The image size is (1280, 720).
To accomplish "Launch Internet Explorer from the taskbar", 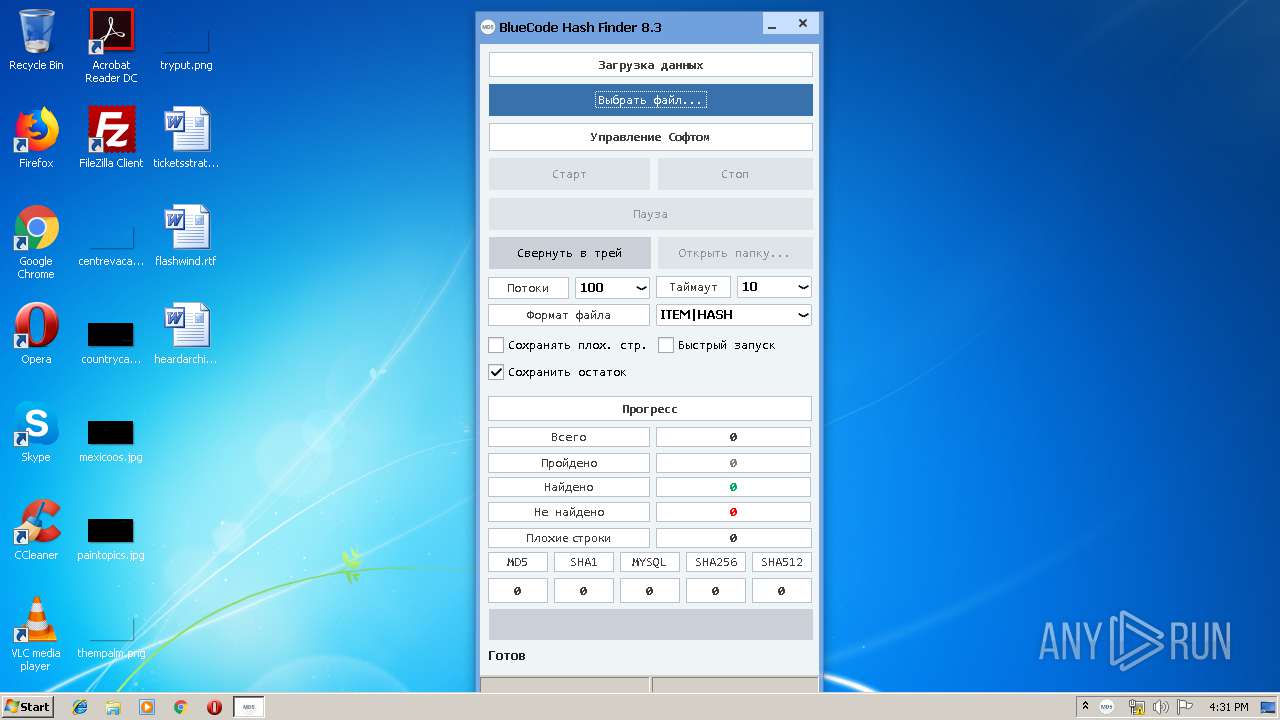I will (80, 707).
